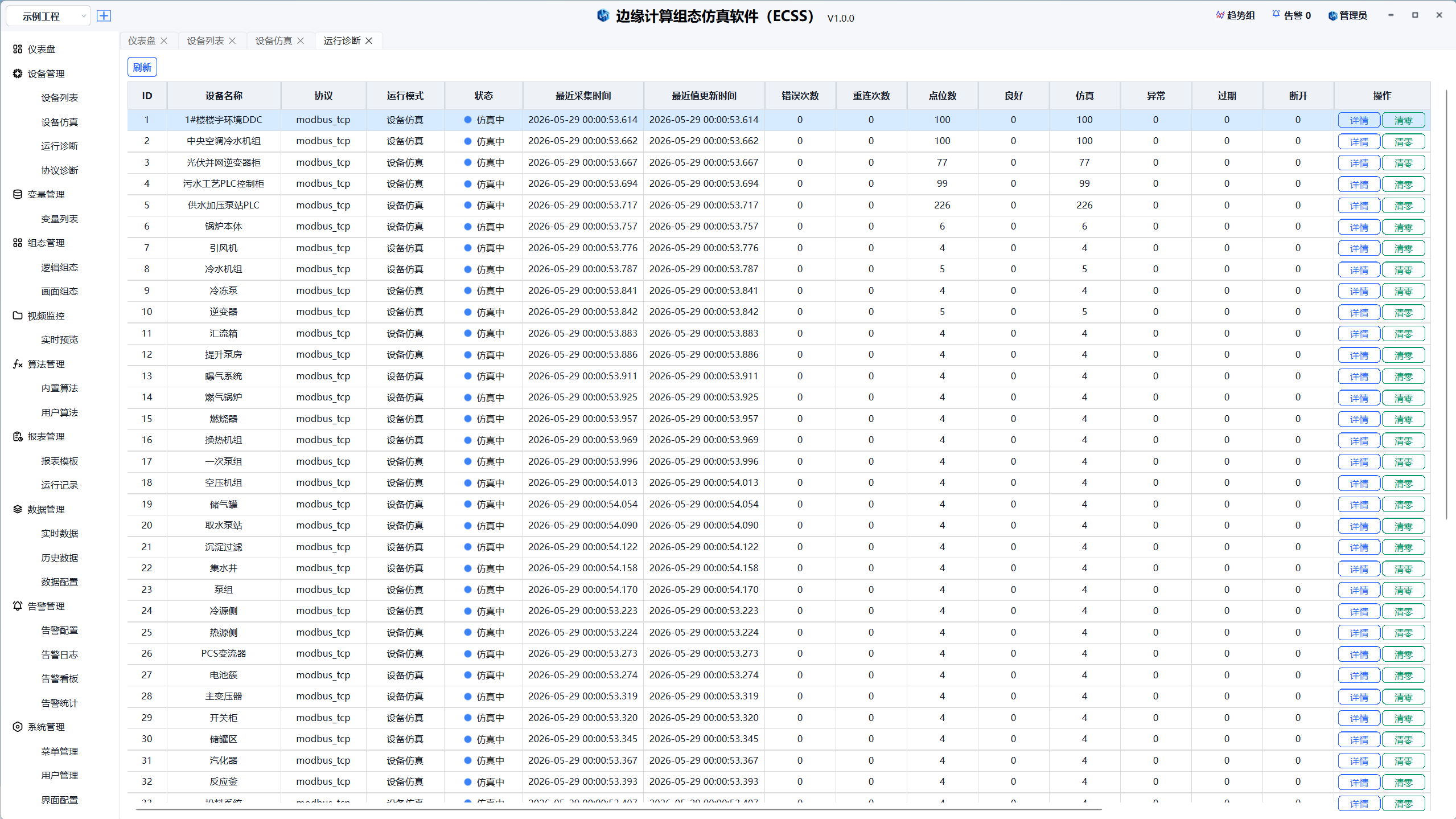Viewport: 1456px width, 819px height.
Task: Open the 告警 bell icon in header
Action: click(x=1276, y=15)
